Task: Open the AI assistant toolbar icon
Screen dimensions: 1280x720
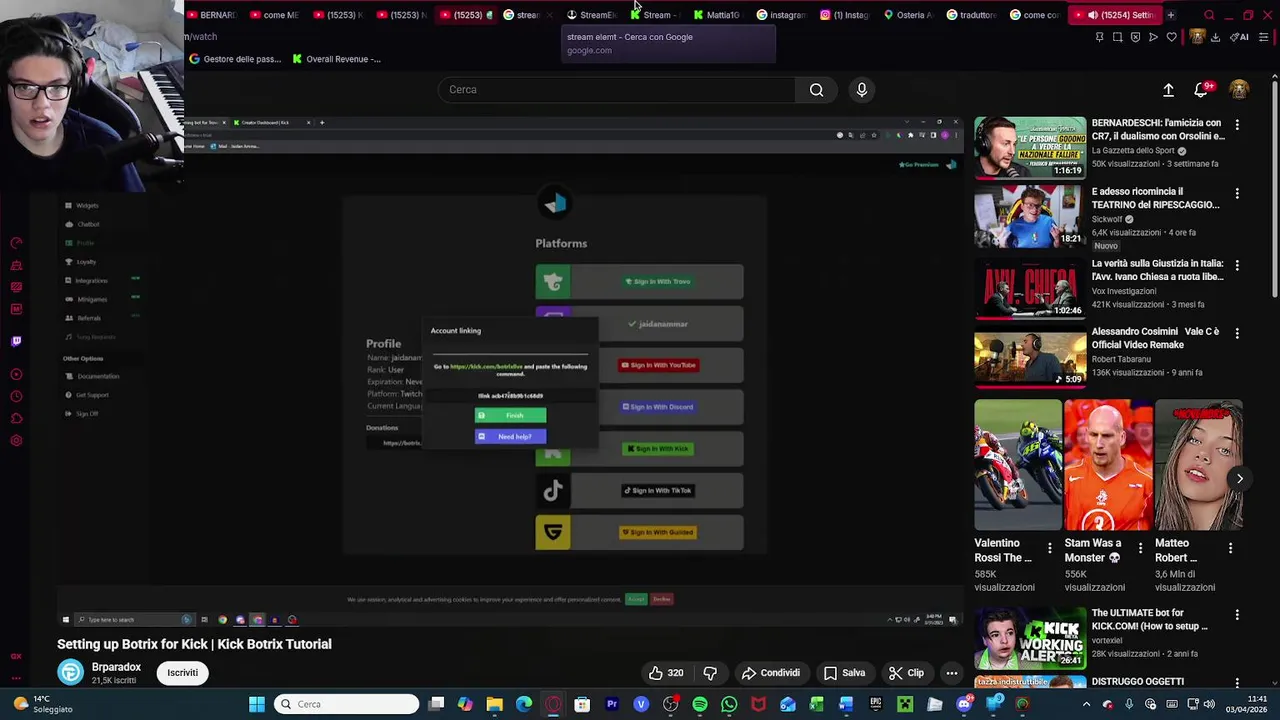Action: [1240, 37]
